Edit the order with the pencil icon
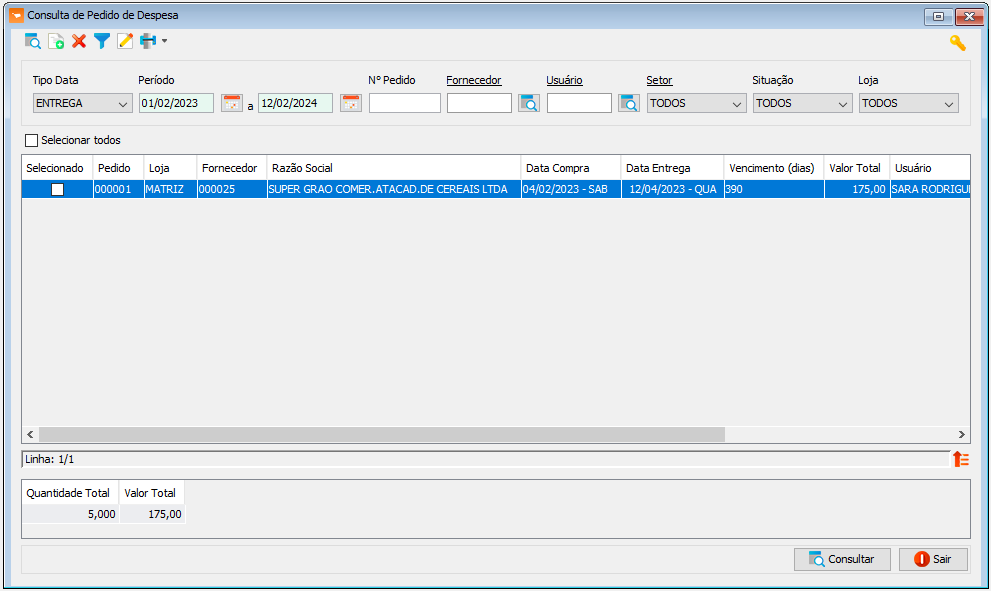 tap(125, 42)
